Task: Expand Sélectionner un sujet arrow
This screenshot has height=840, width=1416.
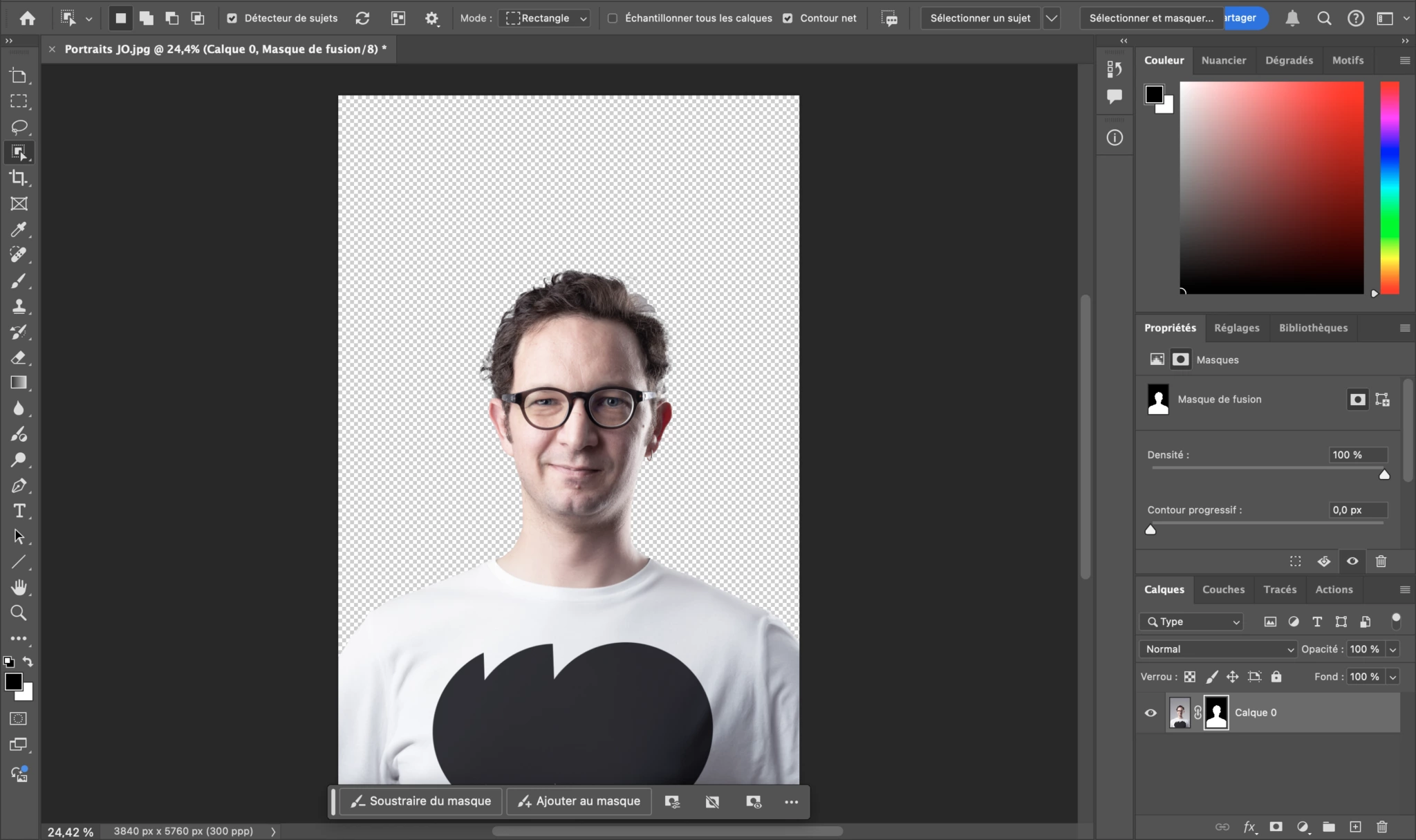Action: click(x=1052, y=19)
